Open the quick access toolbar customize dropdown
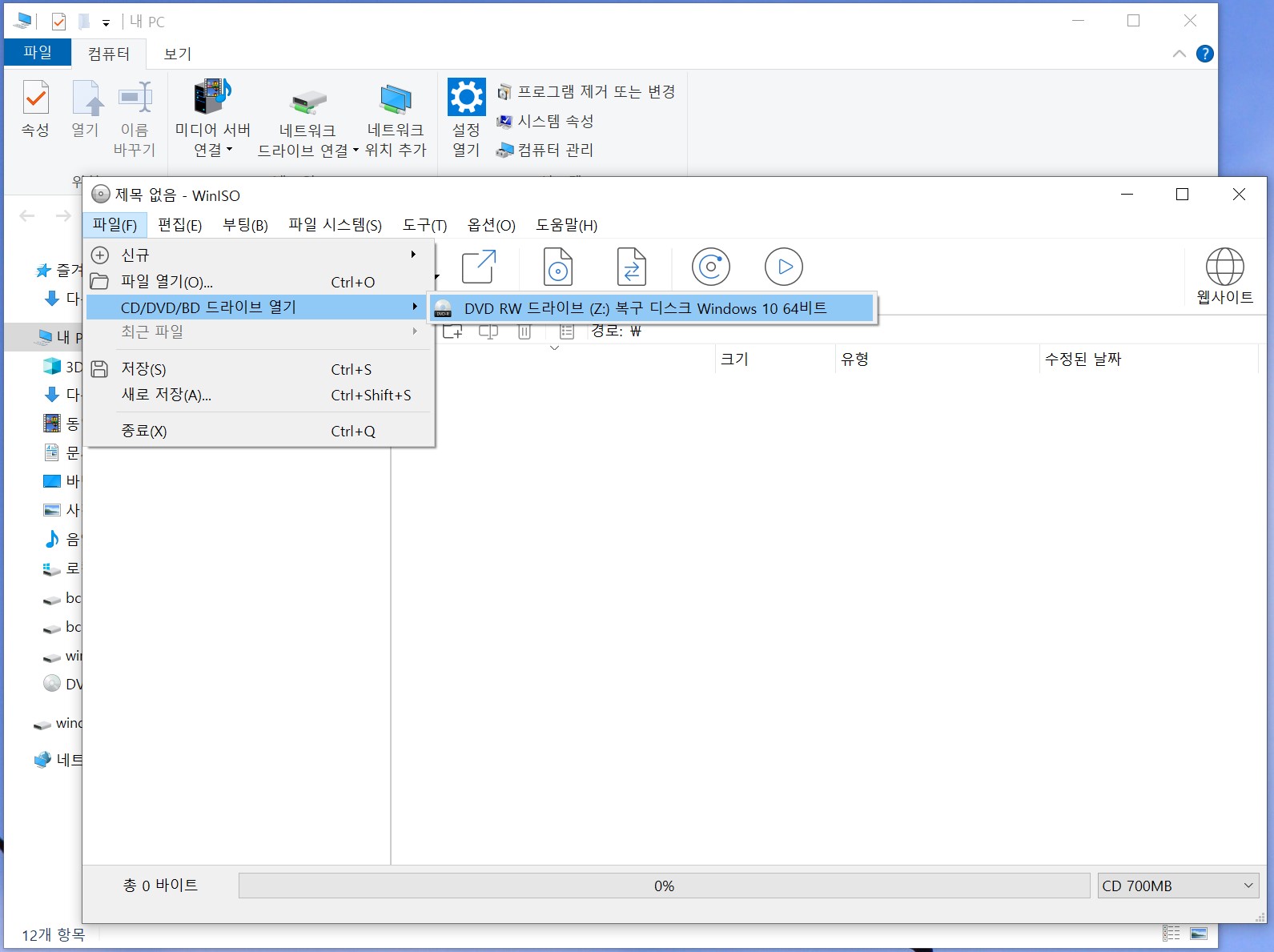 point(106,23)
